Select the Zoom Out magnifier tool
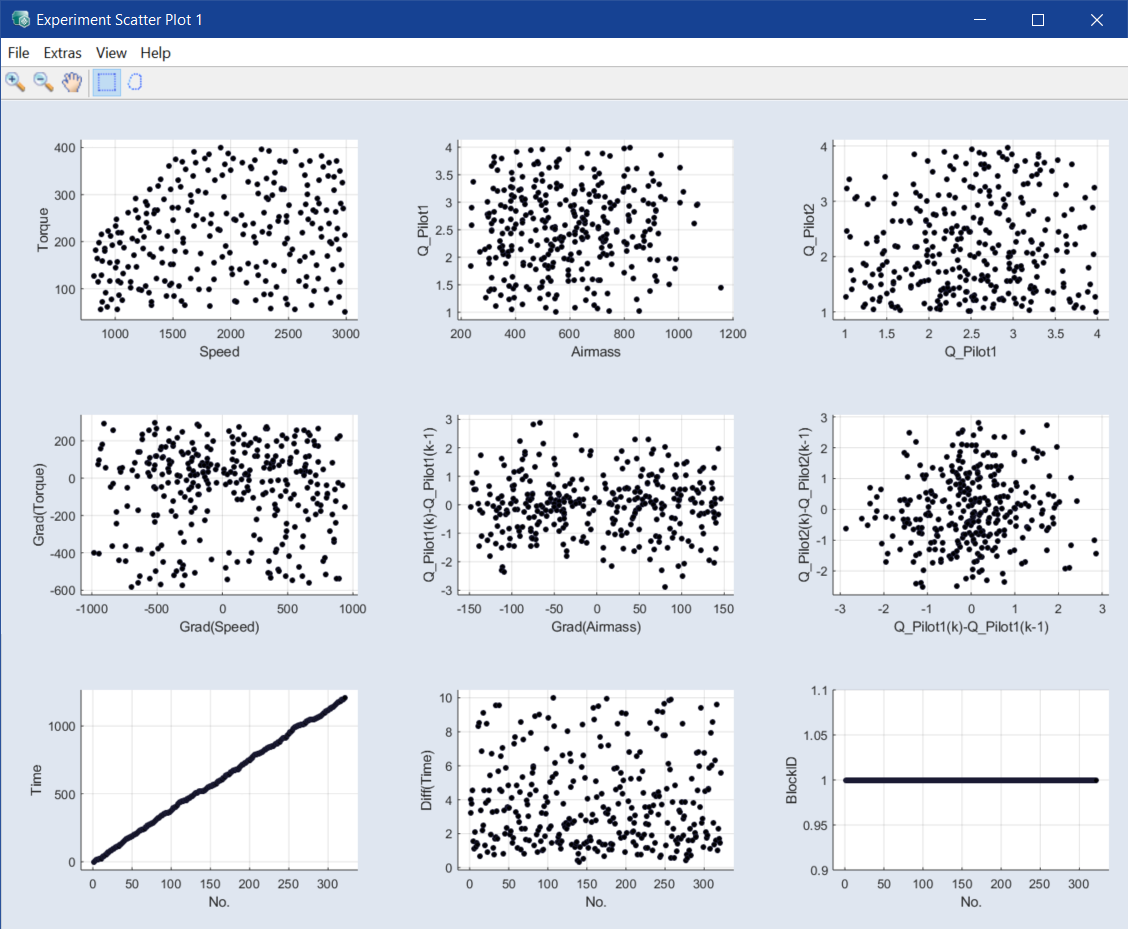Image resolution: width=1128 pixels, height=929 pixels. (43, 82)
